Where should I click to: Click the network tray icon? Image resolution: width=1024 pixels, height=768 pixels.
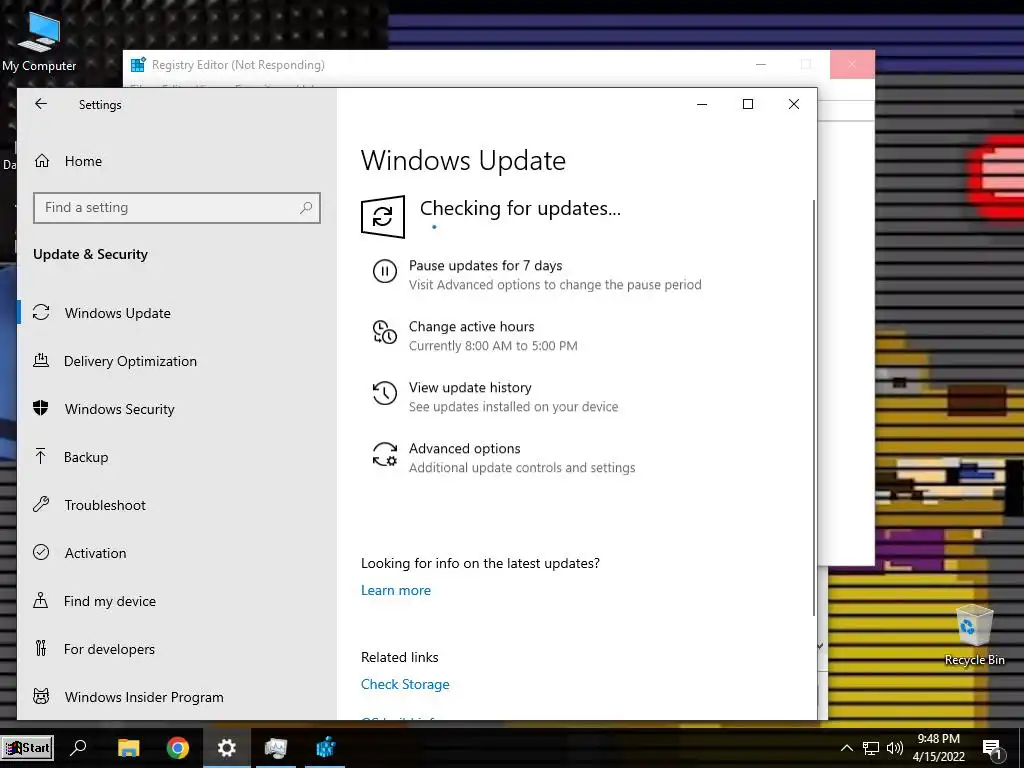click(871, 748)
